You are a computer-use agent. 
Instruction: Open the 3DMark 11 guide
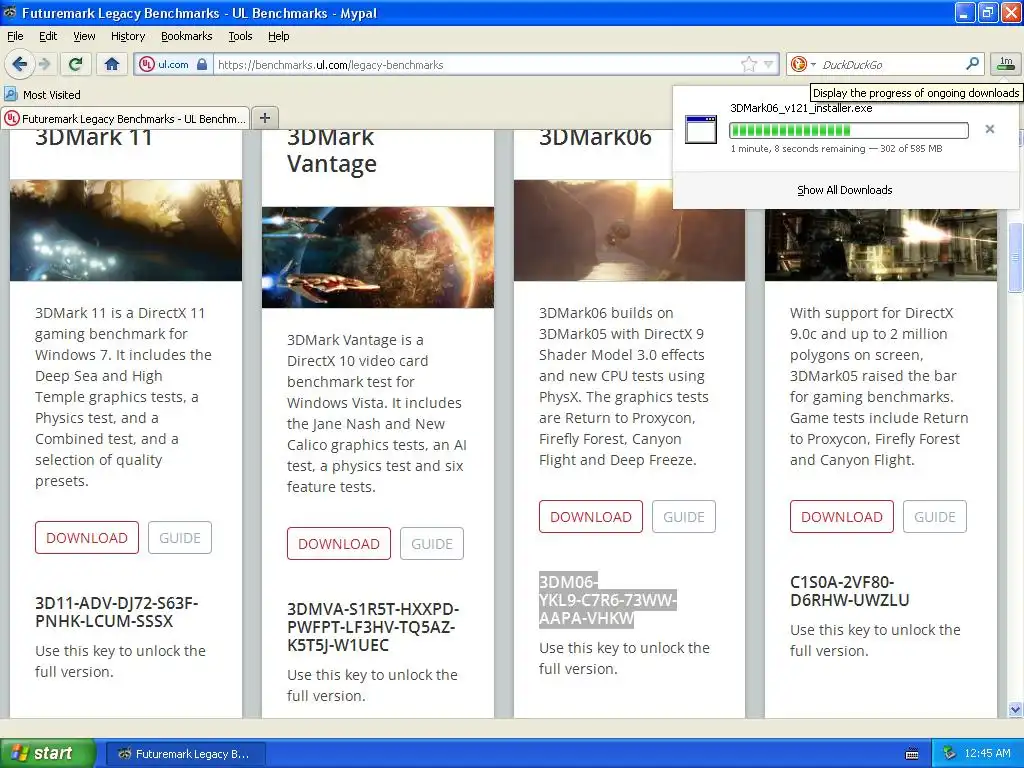(x=180, y=537)
